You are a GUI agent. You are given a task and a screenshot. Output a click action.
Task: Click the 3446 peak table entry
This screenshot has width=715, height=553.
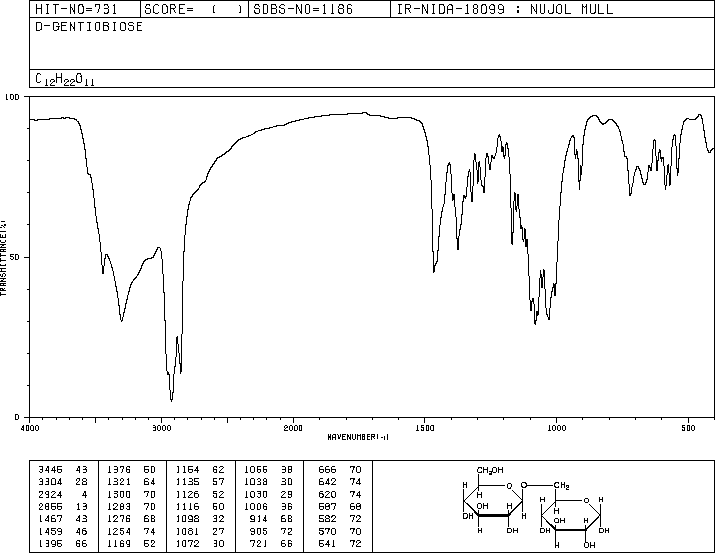[x=63, y=470]
